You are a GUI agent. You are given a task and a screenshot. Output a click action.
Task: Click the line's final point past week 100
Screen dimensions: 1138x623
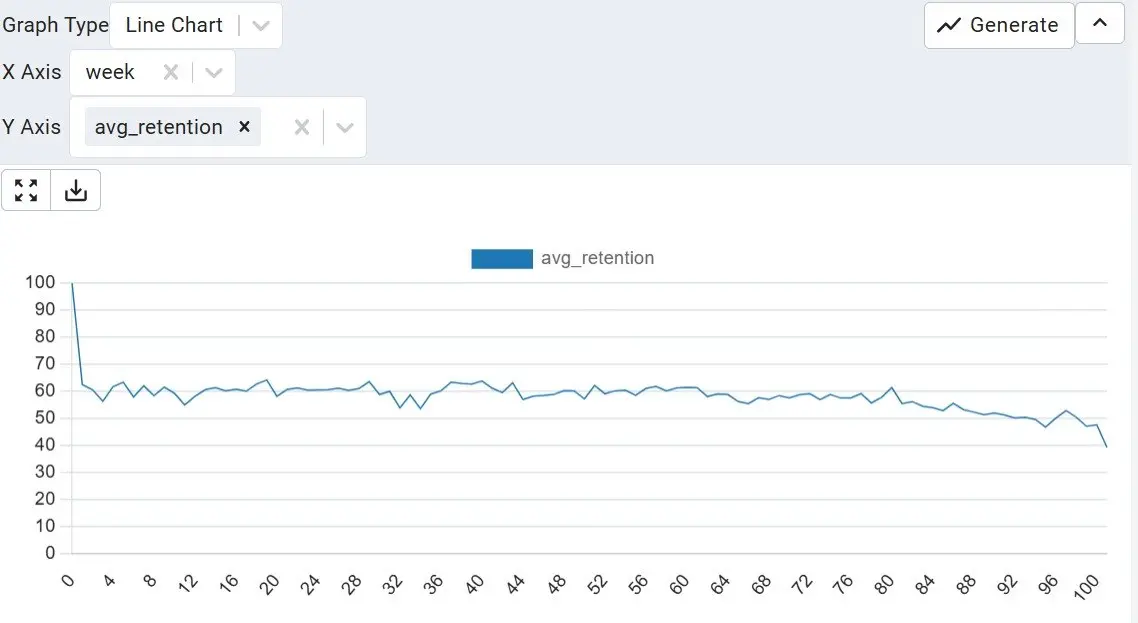1107,446
